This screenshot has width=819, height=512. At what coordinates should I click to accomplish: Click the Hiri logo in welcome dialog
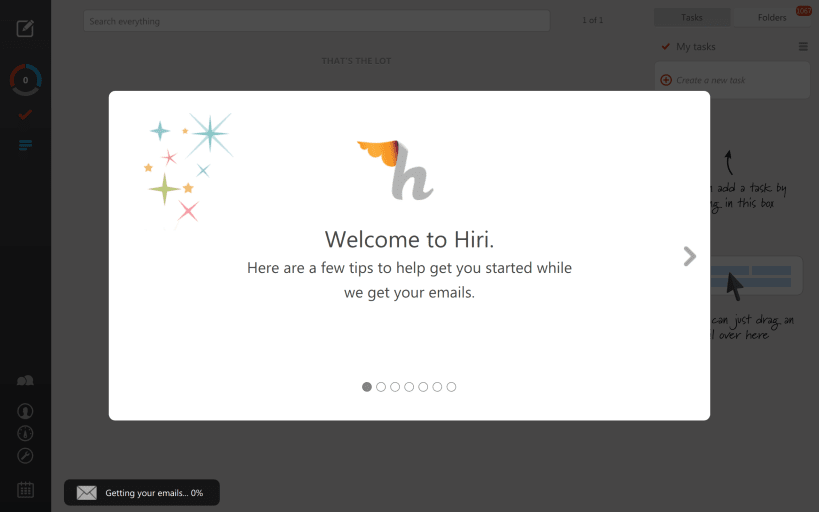click(397, 170)
